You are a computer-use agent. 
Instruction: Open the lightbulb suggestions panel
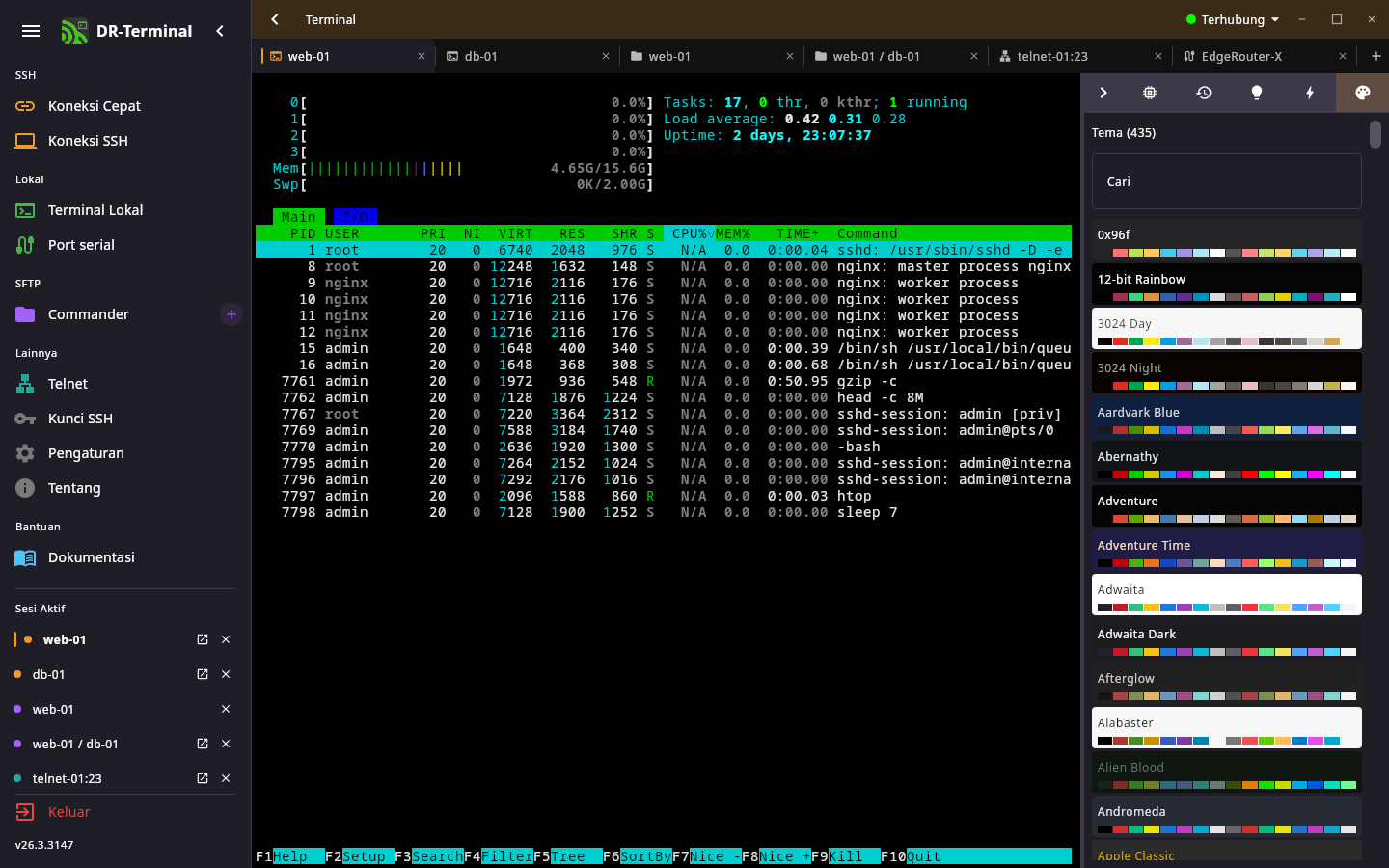[x=1257, y=93]
